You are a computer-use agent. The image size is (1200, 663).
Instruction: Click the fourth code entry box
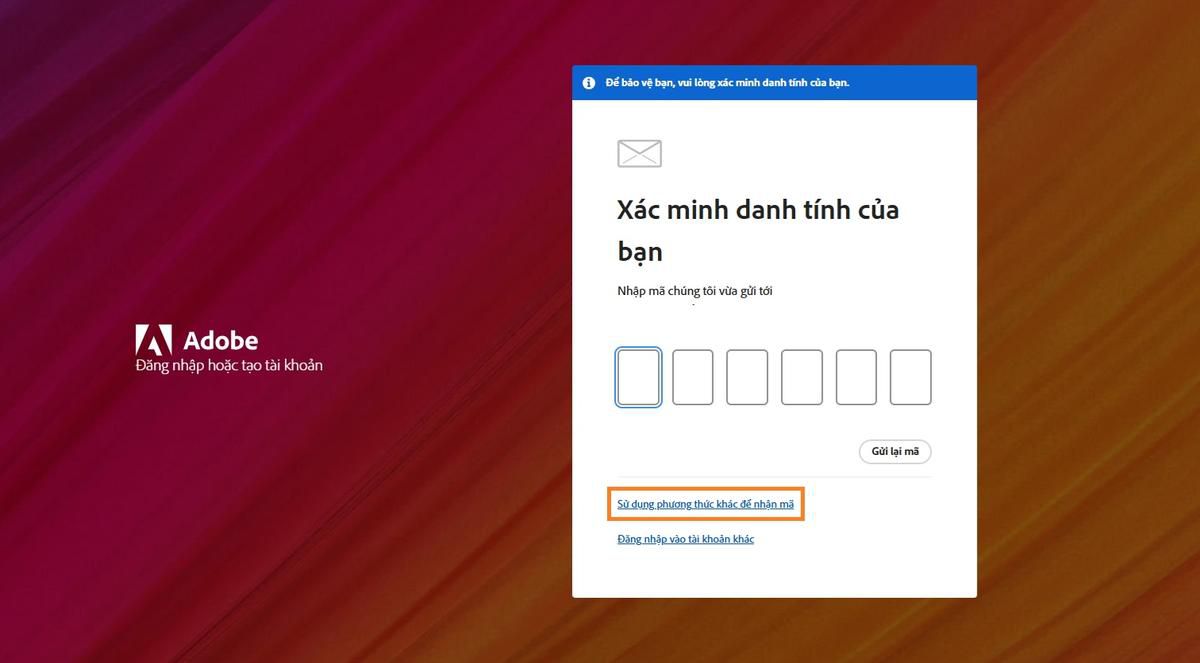tap(801, 377)
